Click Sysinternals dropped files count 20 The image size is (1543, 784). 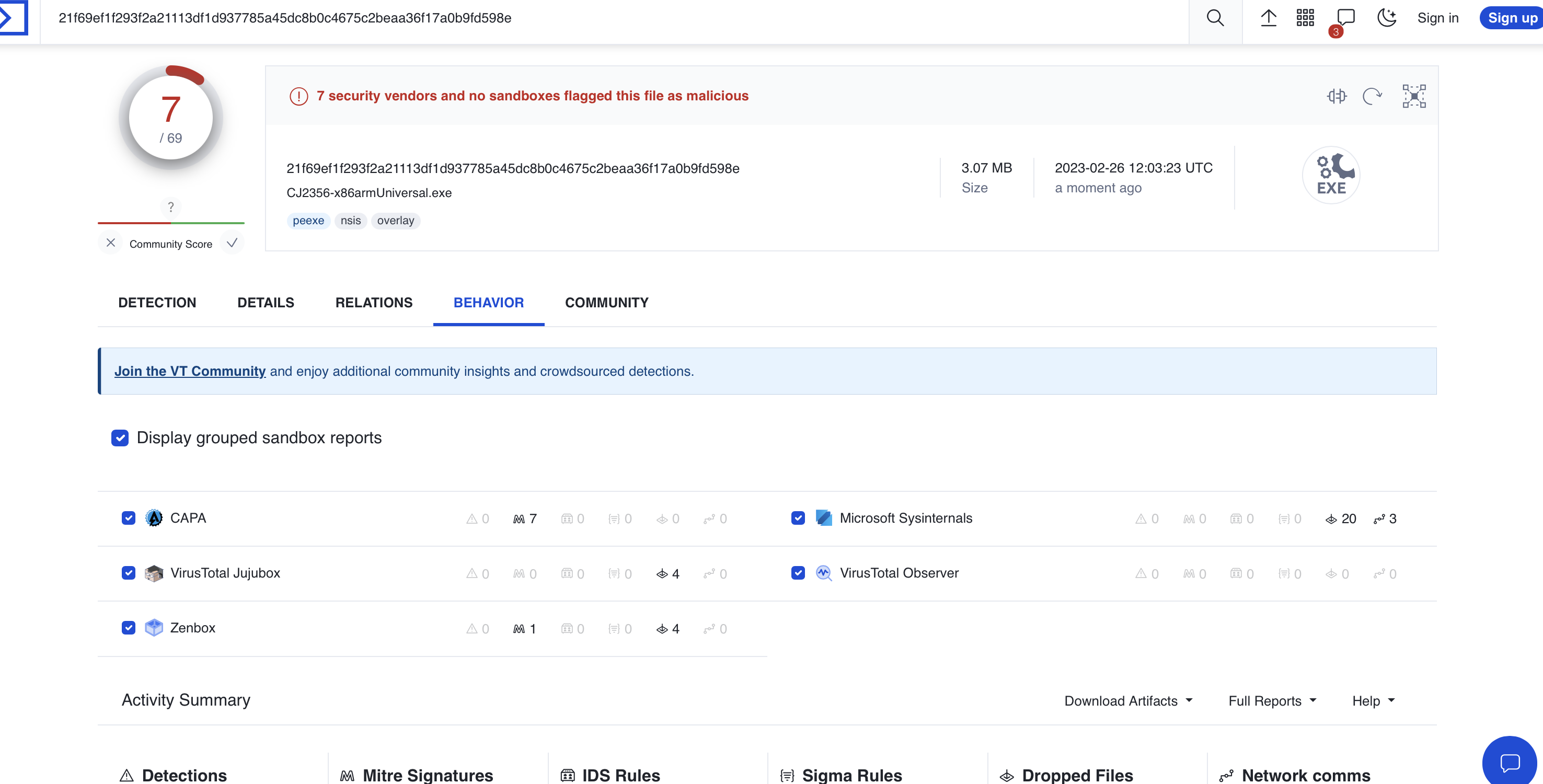coord(1341,518)
